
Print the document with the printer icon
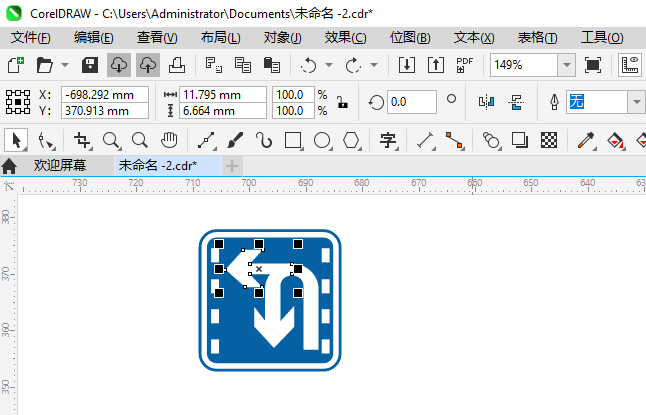pyautogui.click(x=177, y=65)
